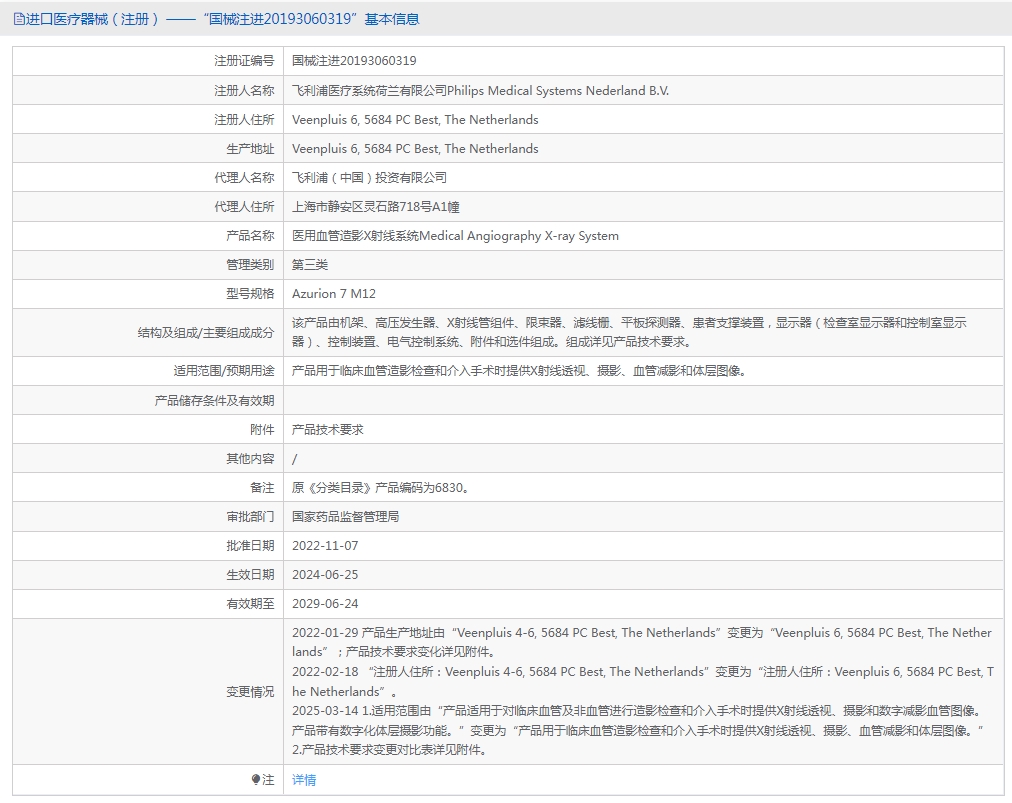Click the 型号规格 label
Screen dimensions: 1012x803
(x=250, y=294)
